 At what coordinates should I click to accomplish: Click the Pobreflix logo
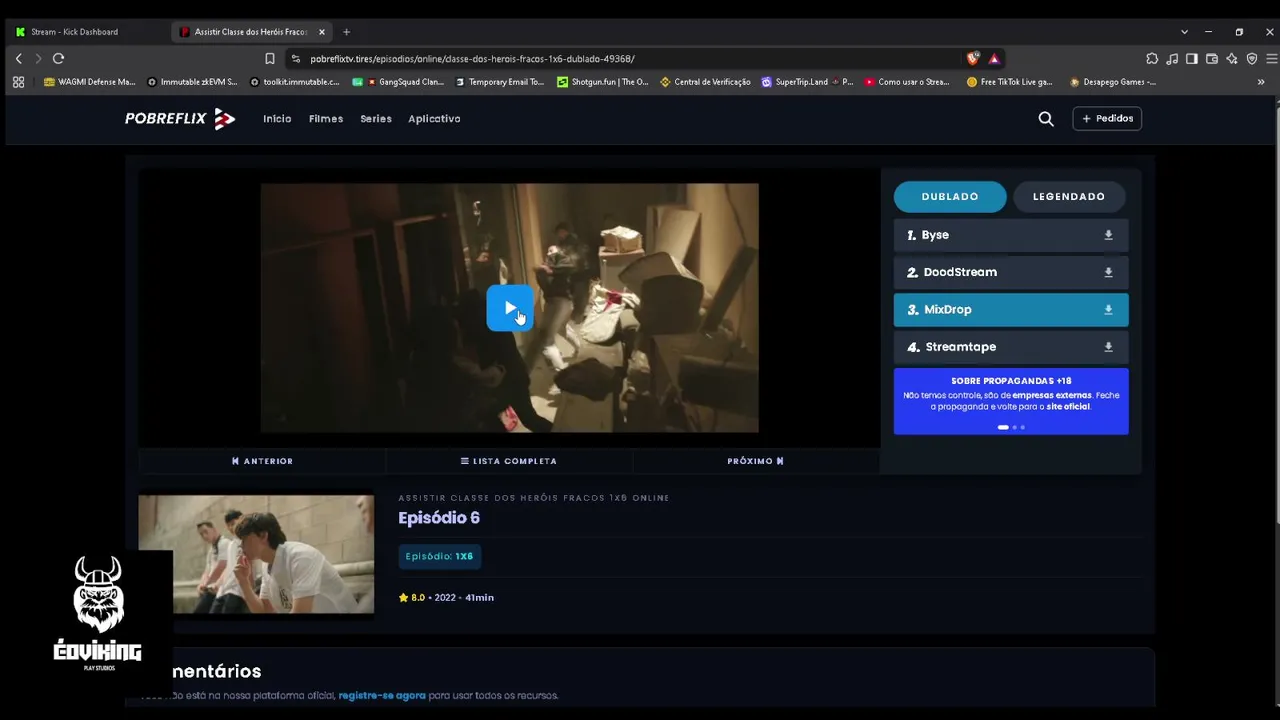pos(180,119)
